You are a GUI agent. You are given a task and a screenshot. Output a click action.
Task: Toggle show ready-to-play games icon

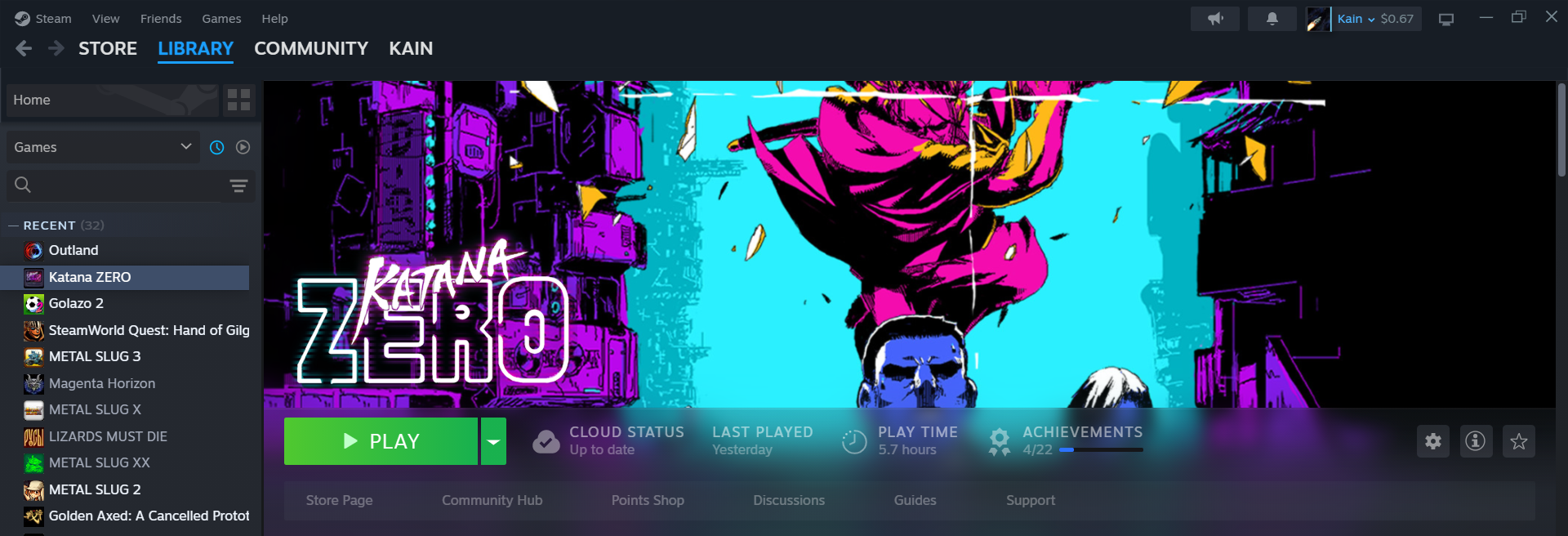click(x=243, y=147)
